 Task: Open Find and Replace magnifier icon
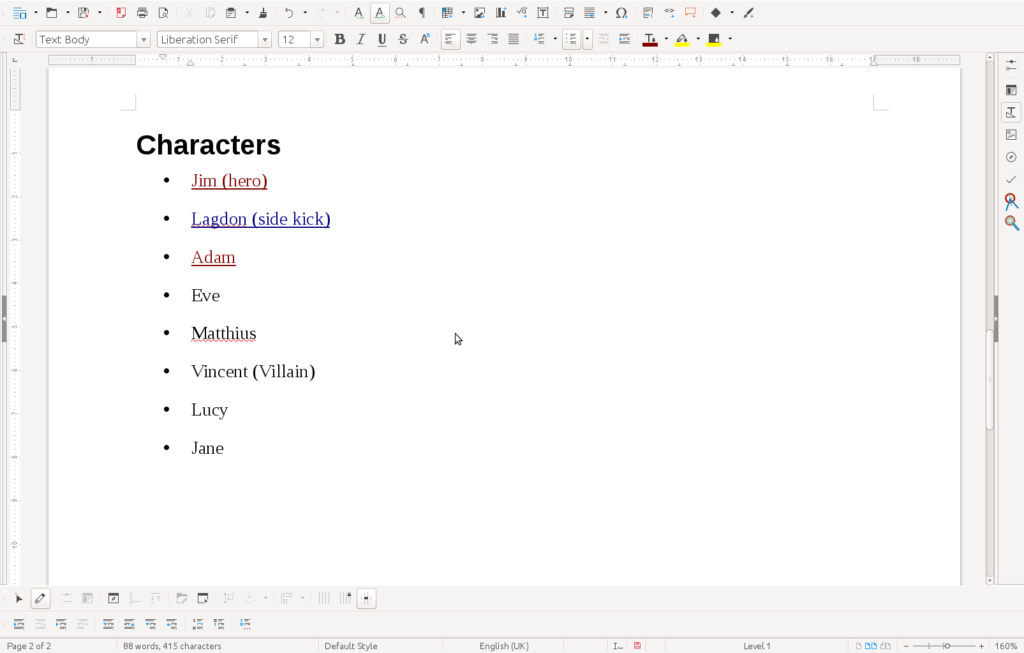point(400,13)
